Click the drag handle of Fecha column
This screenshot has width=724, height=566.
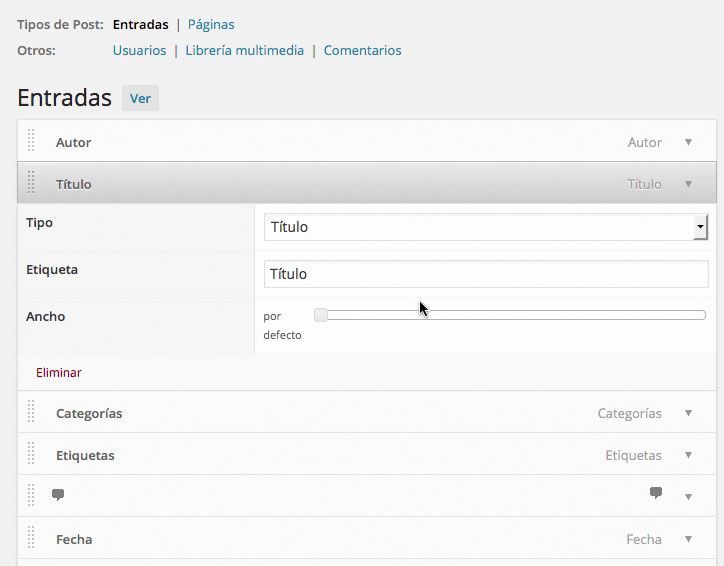pyautogui.click(x=31, y=537)
